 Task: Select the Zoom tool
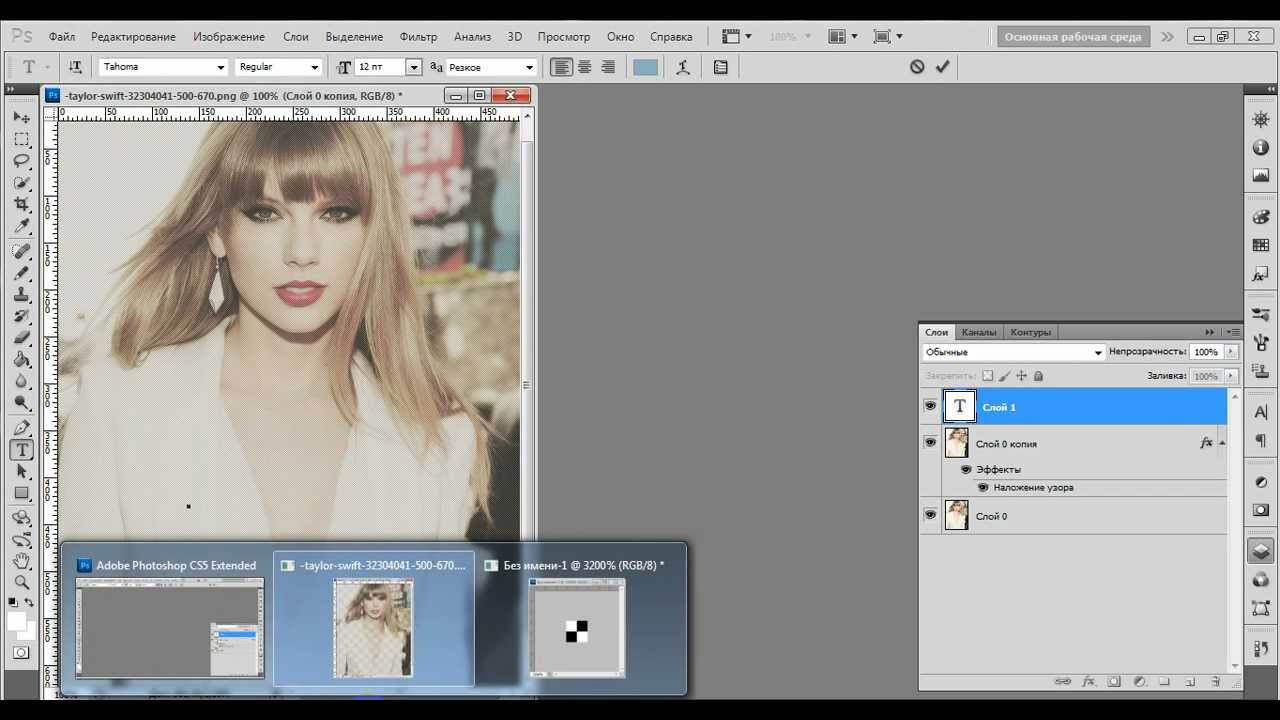[x=21, y=583]
